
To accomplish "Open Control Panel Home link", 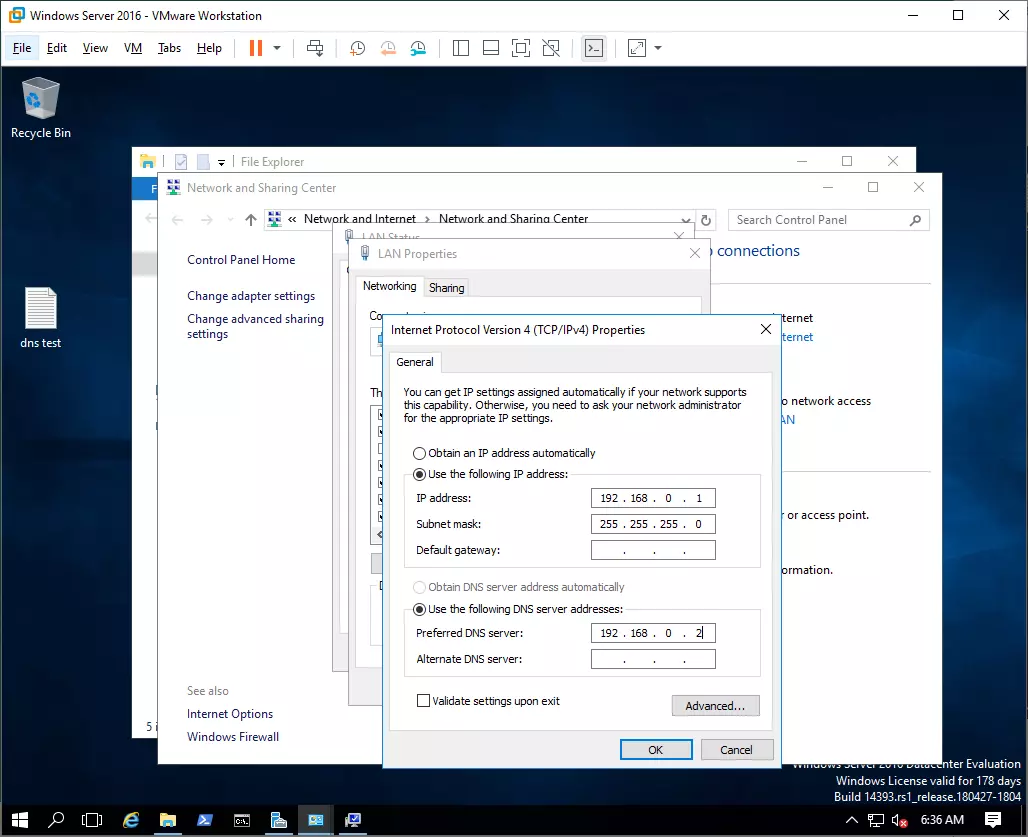I will click(241, 260).
